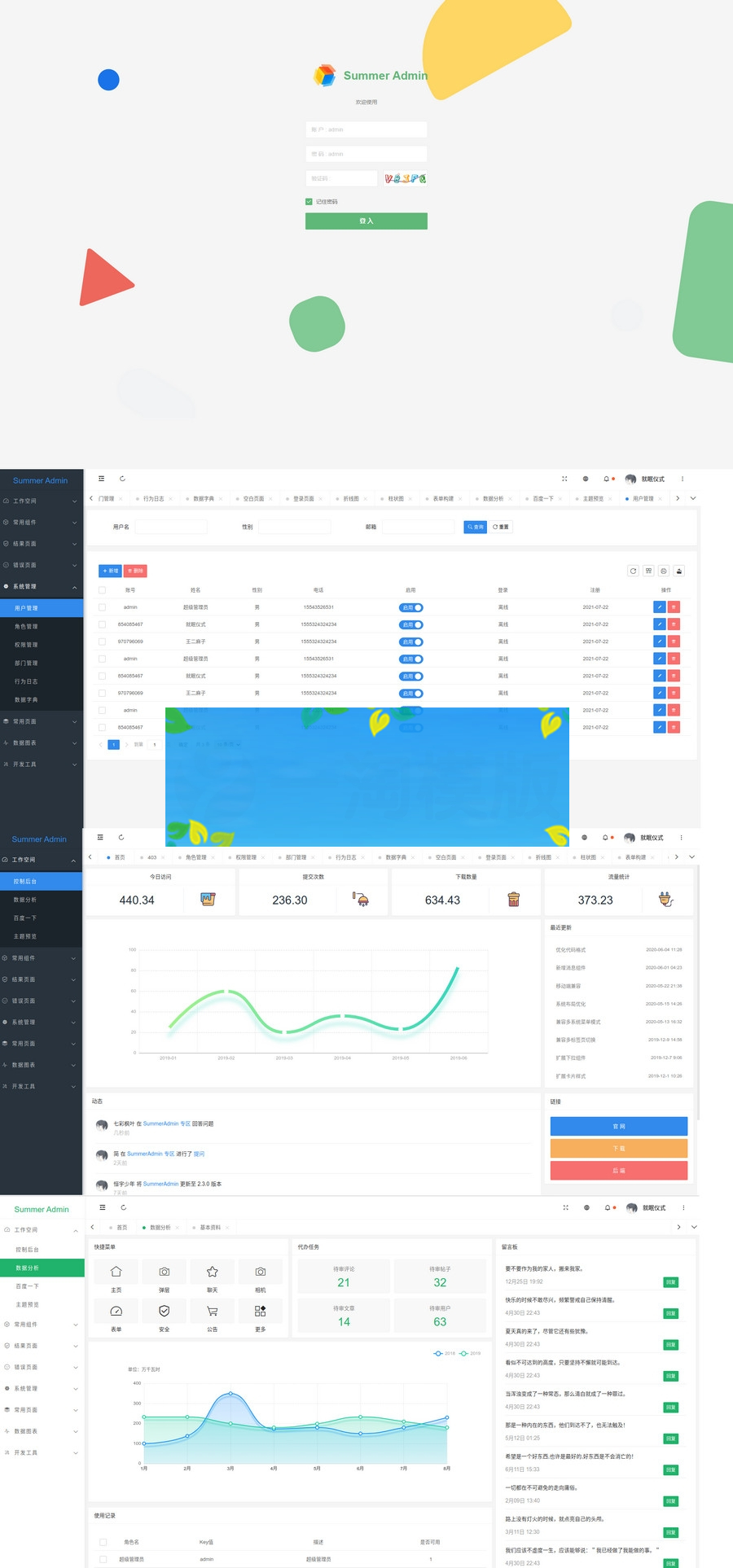This screenshot has height=1568, width=733.
Task: Toggle 启用 switch in first user row
Action: pos(411,607)
